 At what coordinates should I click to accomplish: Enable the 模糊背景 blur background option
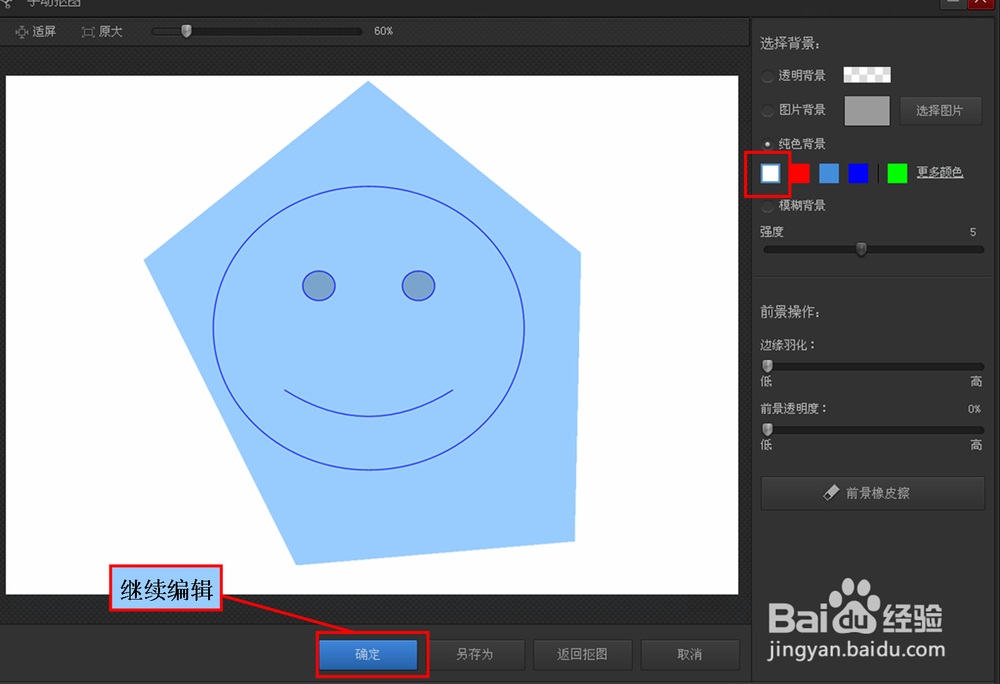click(x=767, y=205)
